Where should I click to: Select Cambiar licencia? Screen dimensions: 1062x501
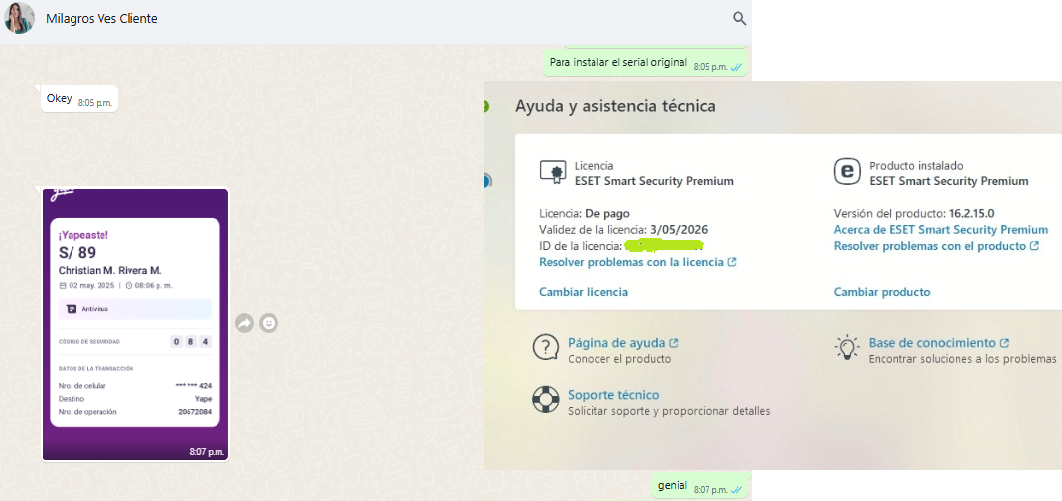pyautogui.click(x=583, y=292)
